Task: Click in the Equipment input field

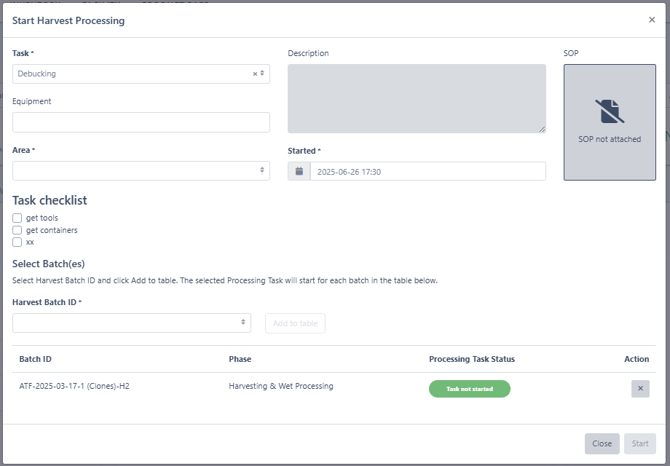Action: point(141,123)
